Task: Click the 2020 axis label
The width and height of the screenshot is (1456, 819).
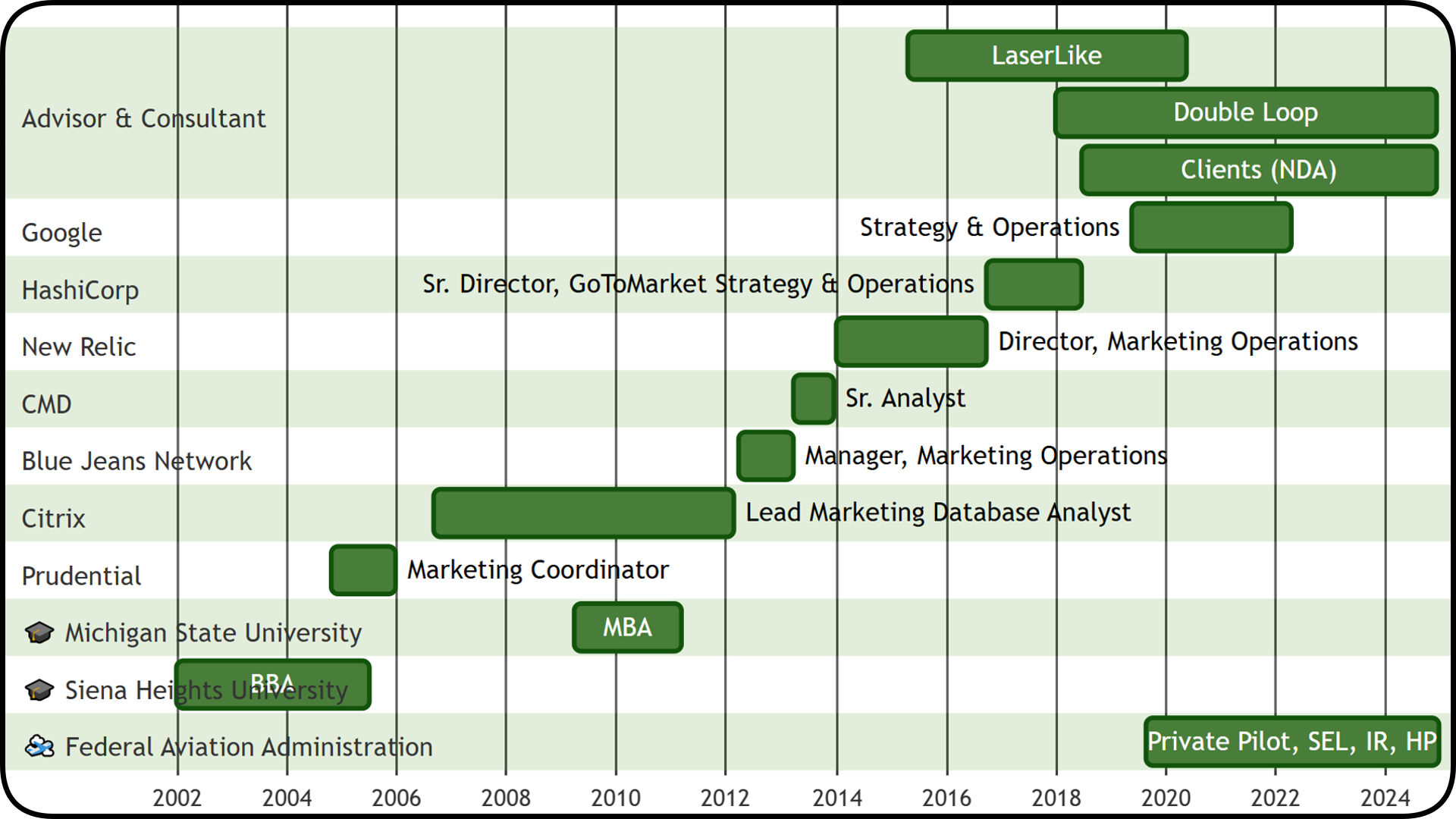Action: [1166, 799]
